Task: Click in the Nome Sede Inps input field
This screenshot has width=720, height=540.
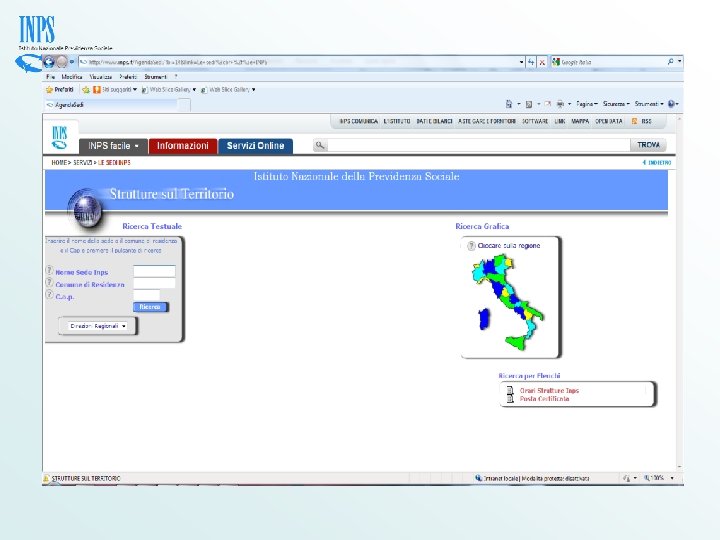Action: point(154,271)
